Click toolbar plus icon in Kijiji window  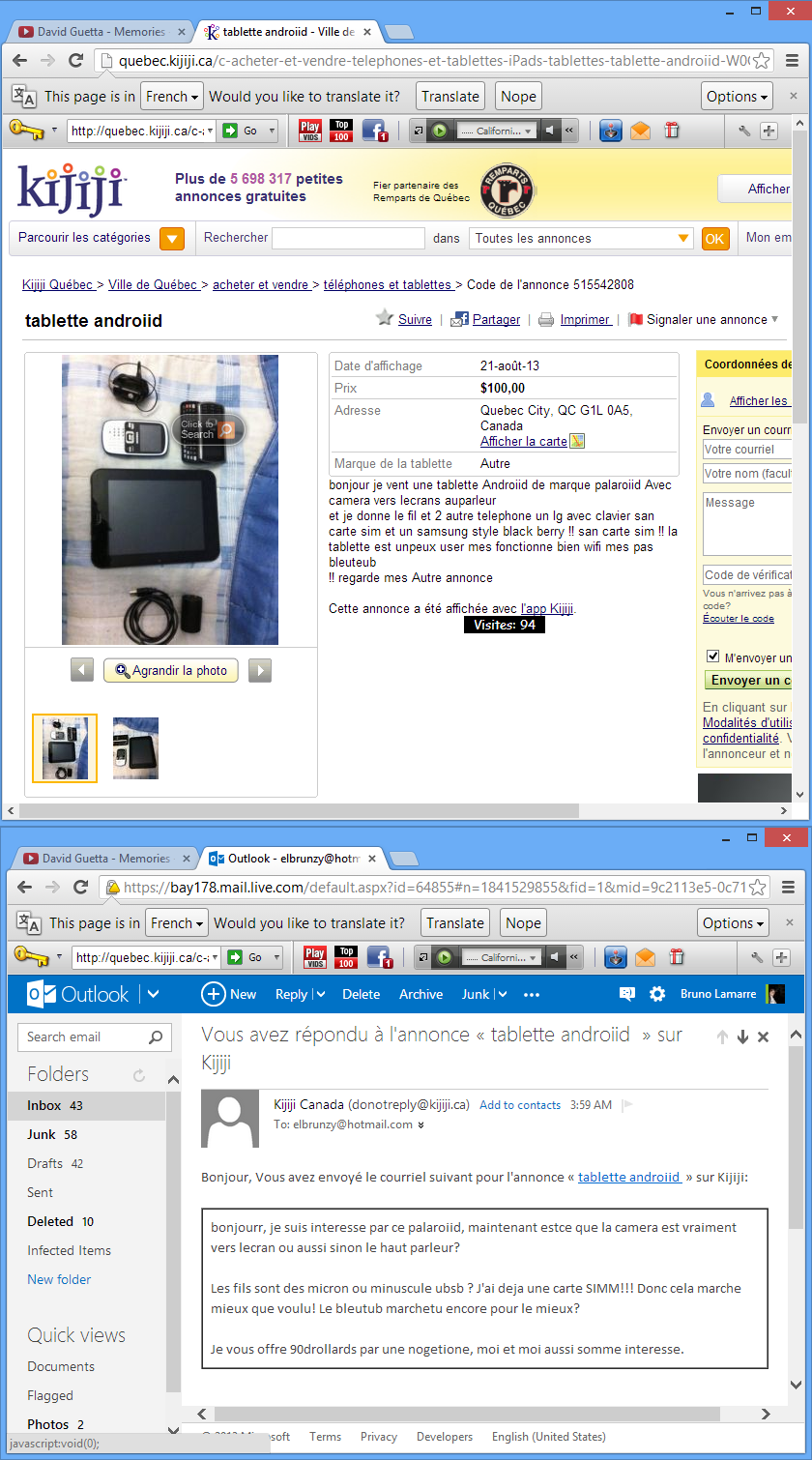coord(769,131)
